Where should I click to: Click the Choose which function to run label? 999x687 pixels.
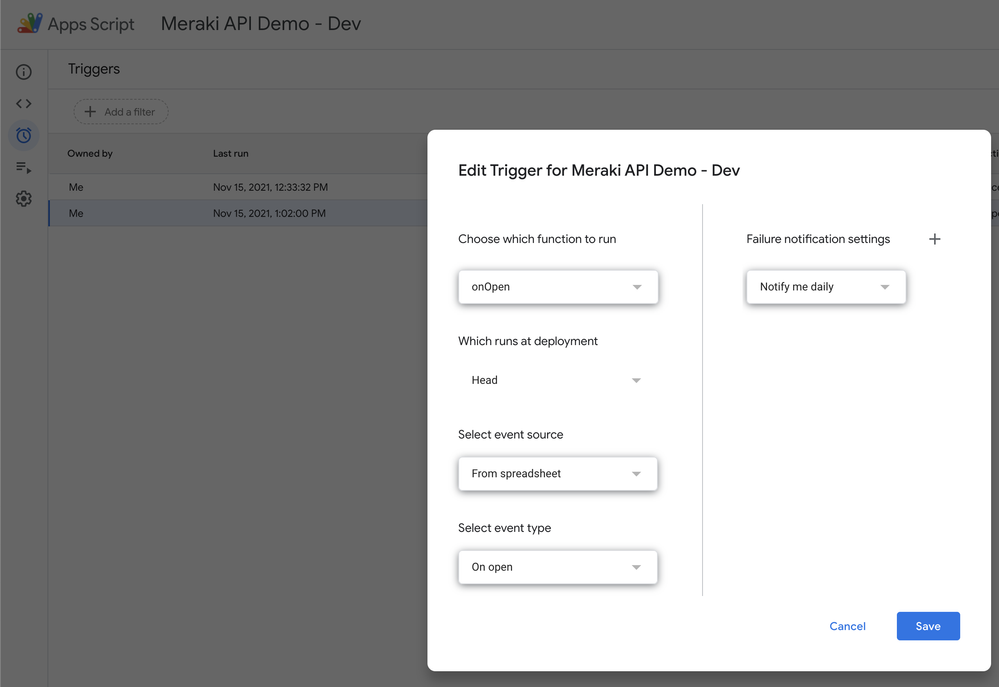[537, 239]
